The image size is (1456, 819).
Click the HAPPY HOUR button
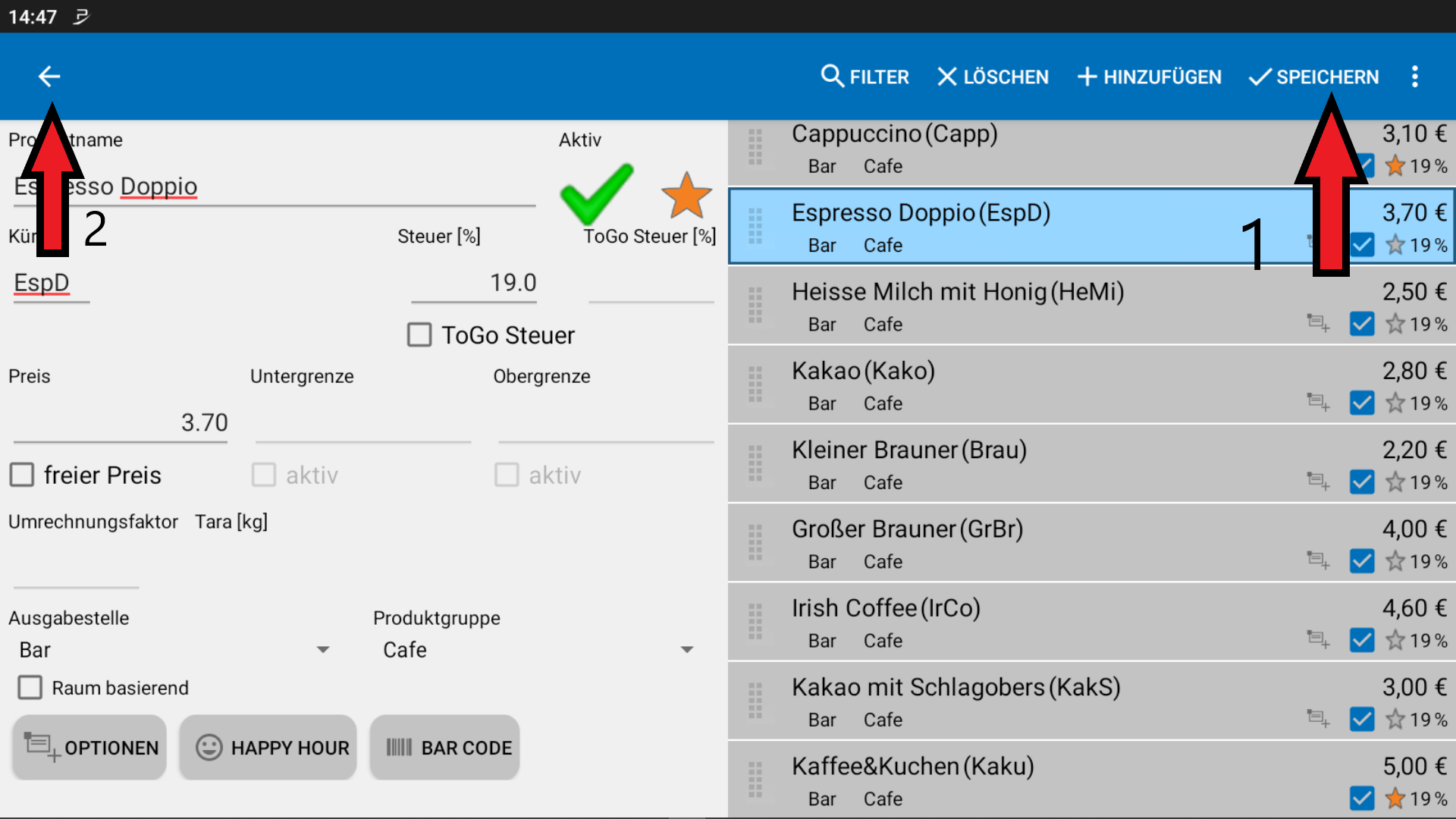(268, 748)
